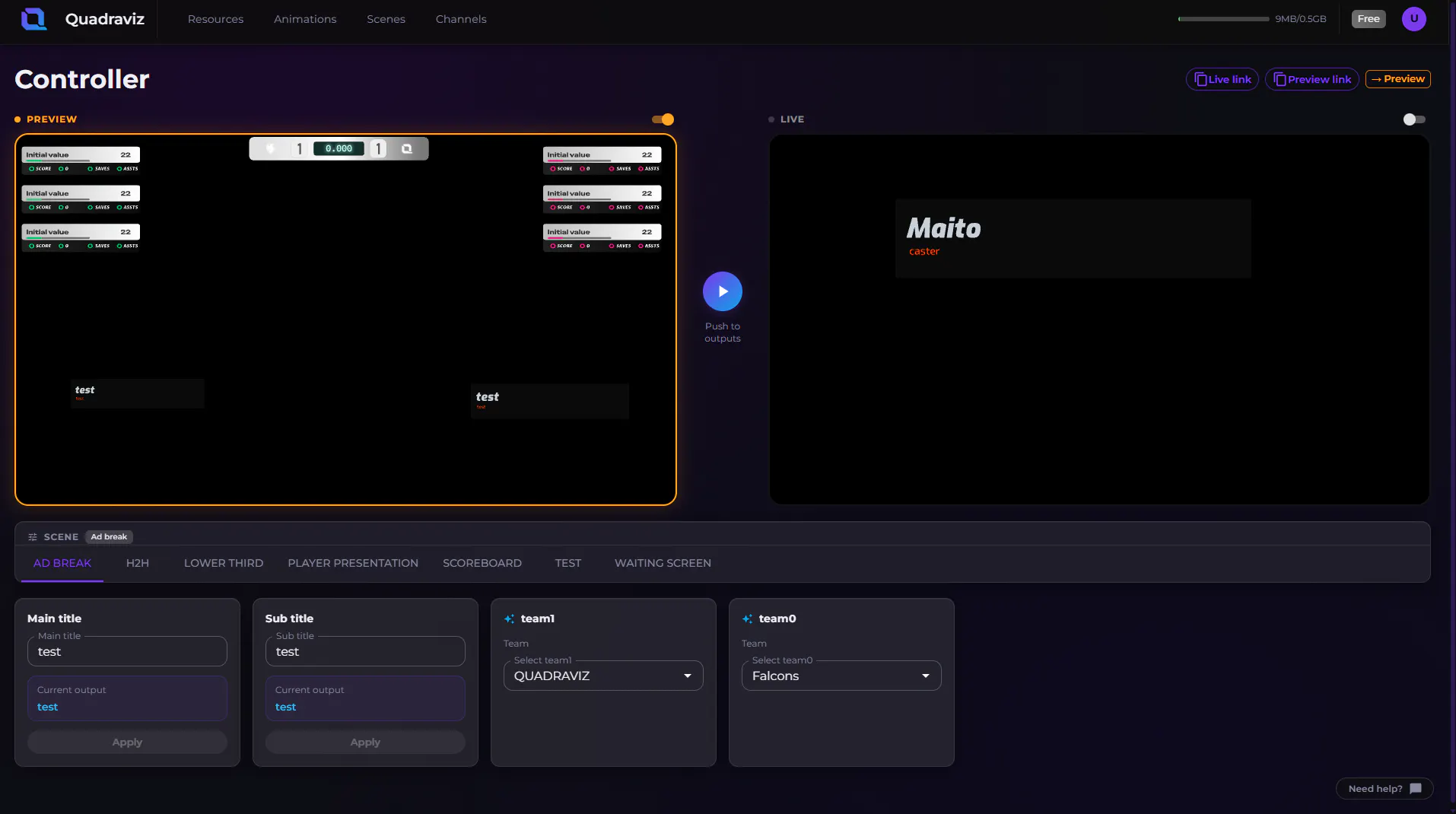This screenshot has width=1456, height=814.
Task: Click the storage usage progress bar
Action: tap(1223, 19)
